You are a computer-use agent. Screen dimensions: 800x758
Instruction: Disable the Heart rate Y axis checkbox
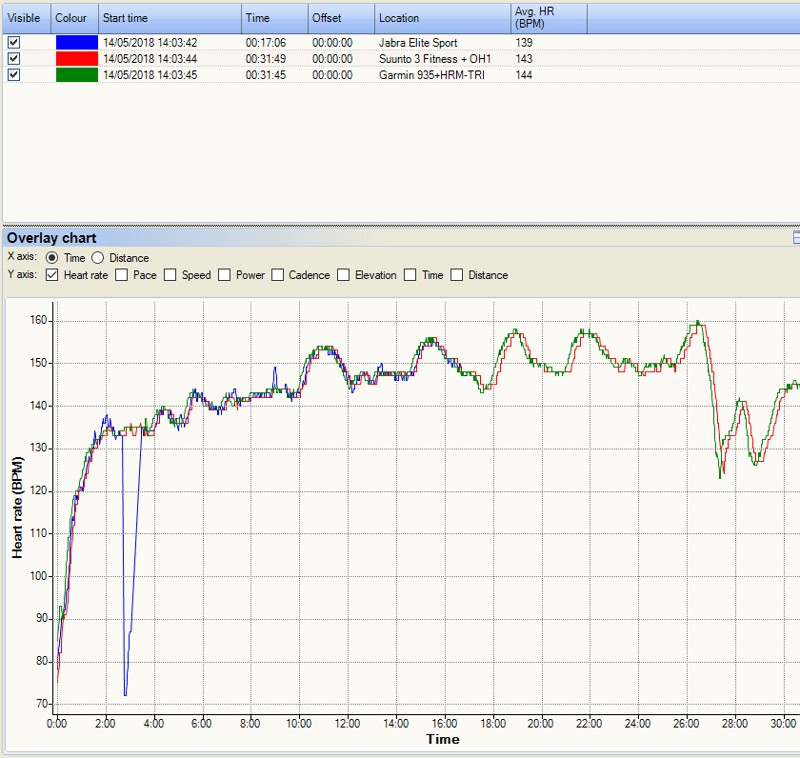52,275
